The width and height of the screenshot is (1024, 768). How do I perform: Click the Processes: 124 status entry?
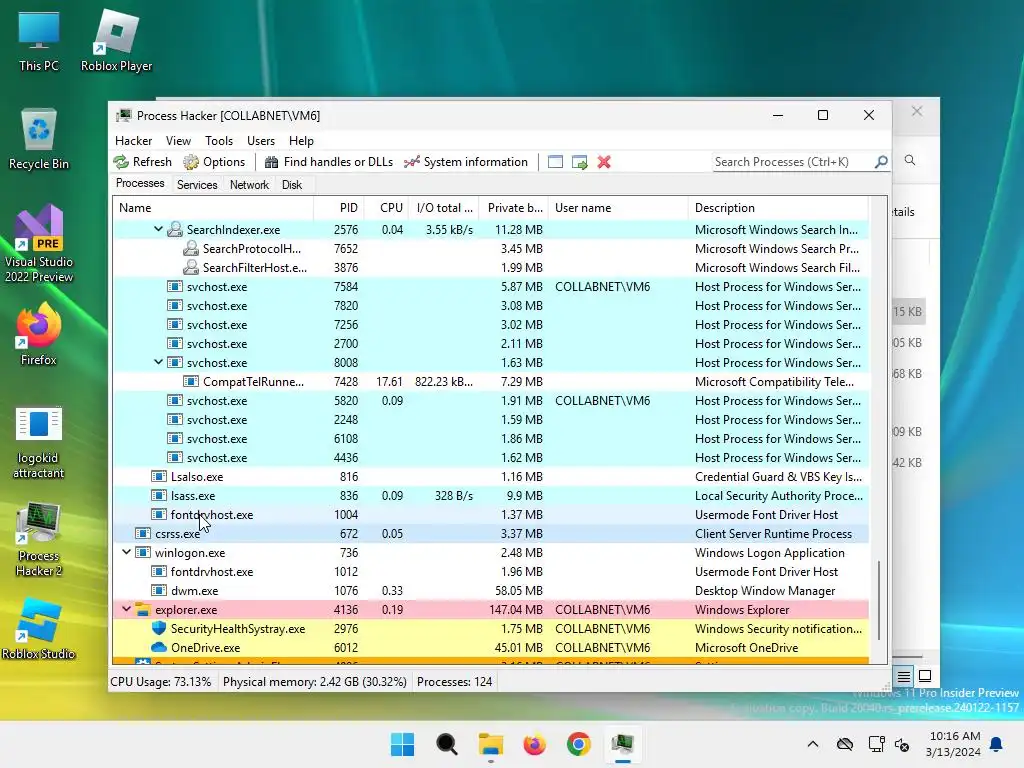tap(455, 682)
